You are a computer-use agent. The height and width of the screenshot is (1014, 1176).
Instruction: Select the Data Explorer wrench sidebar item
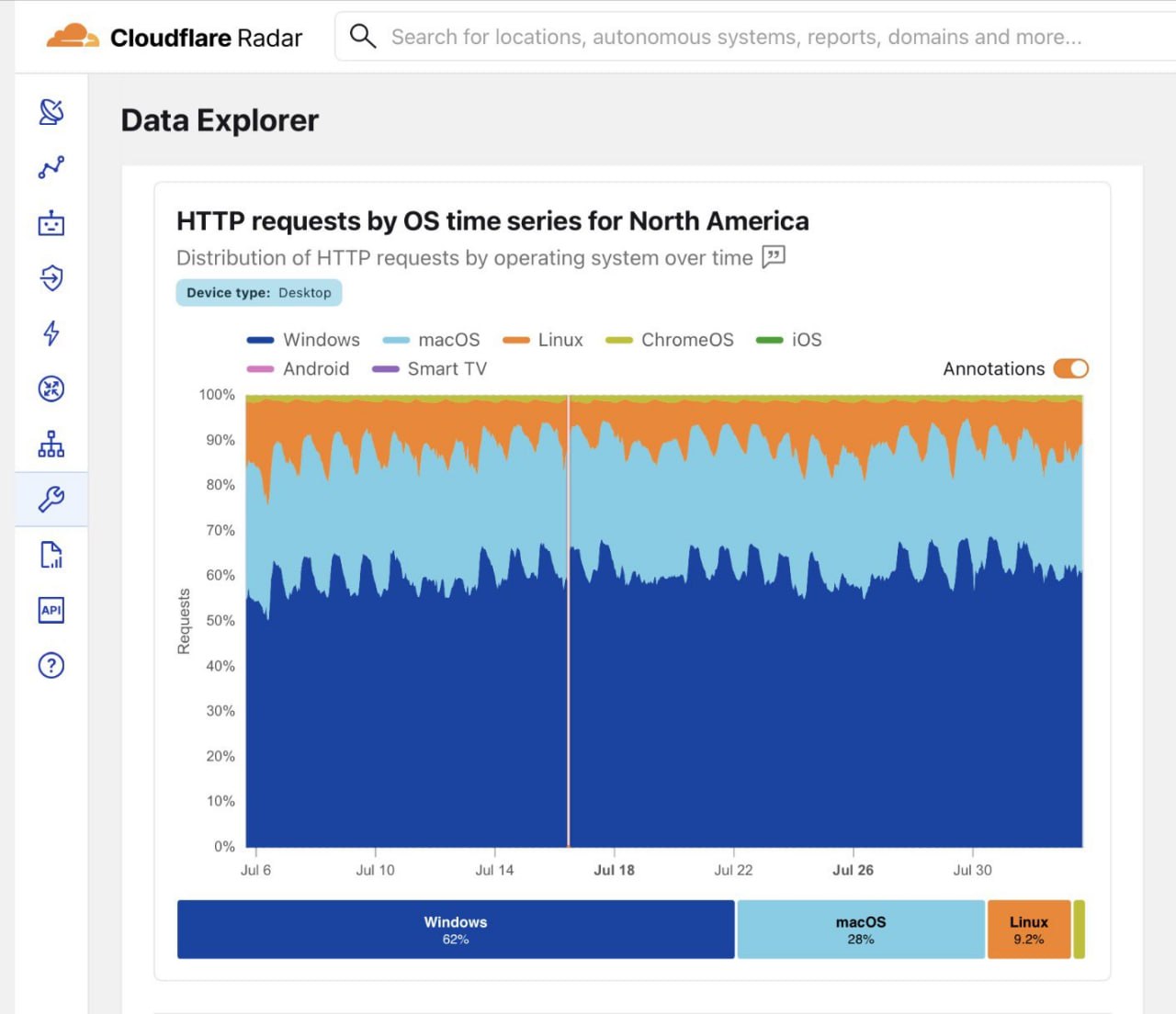(x=51, y=499)
